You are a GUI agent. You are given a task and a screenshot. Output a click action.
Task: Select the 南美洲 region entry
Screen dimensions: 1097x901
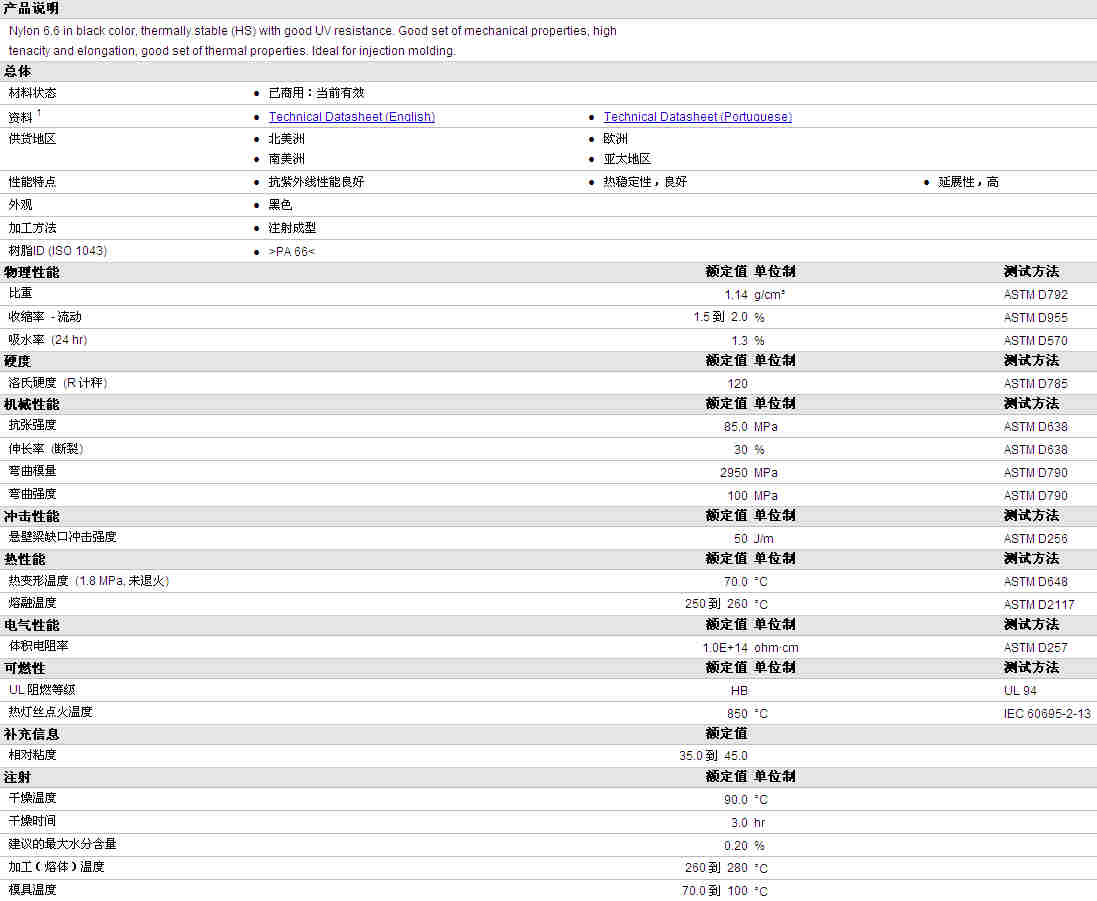coord(287,159)
